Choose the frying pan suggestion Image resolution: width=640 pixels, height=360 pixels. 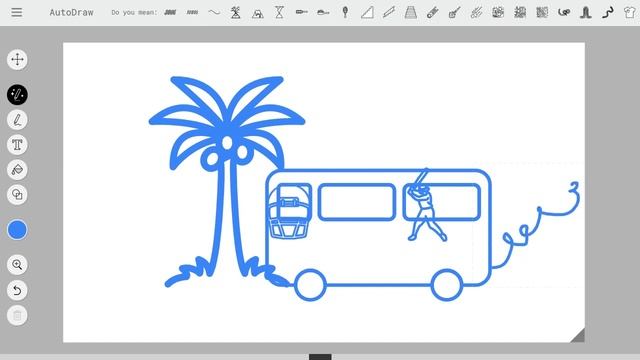(x=323, y=13)
